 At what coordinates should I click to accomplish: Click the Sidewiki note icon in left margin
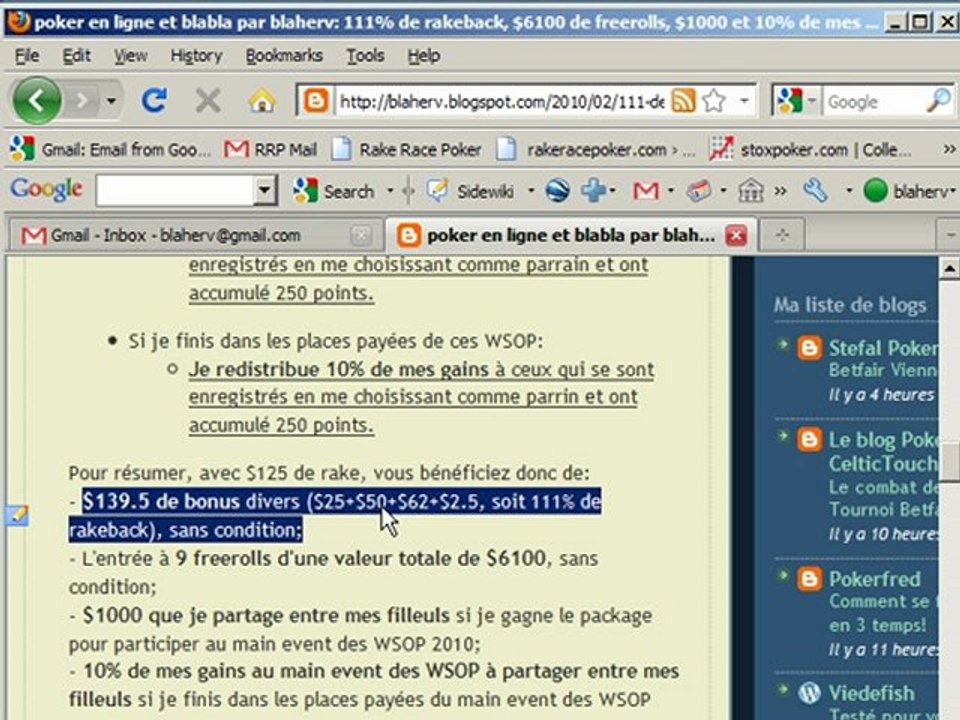pyautogui.click(x=18, y=515)
